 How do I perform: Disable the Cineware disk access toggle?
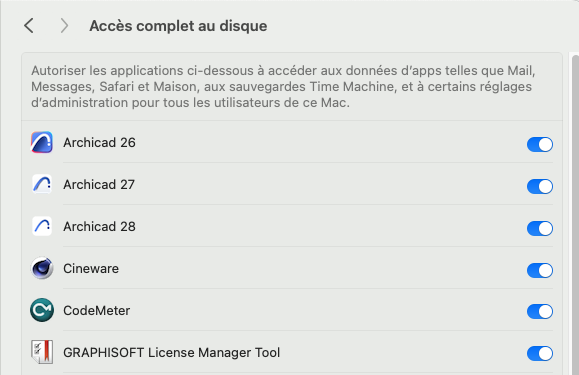point(540,270)
